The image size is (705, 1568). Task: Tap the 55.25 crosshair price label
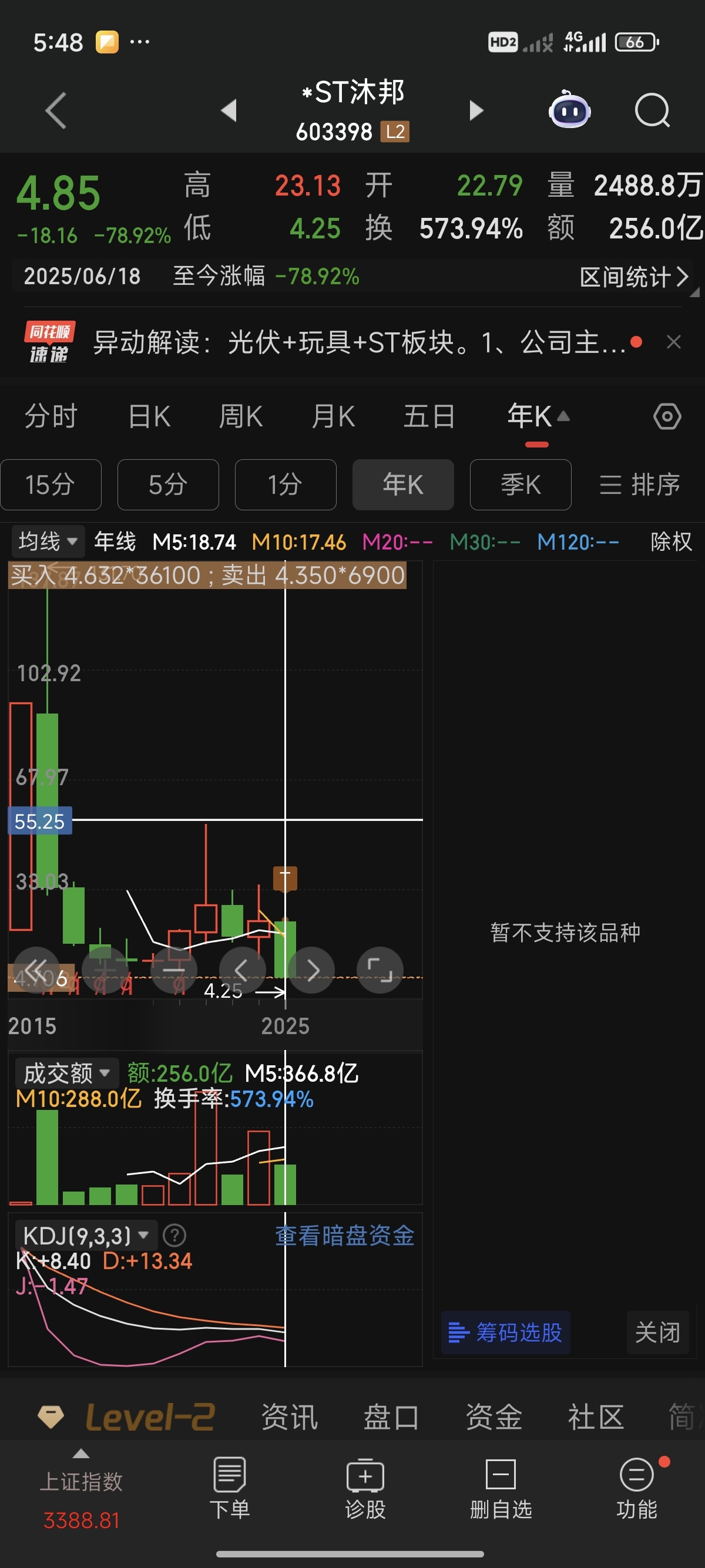pyautogui.click(x=39, y=821)
